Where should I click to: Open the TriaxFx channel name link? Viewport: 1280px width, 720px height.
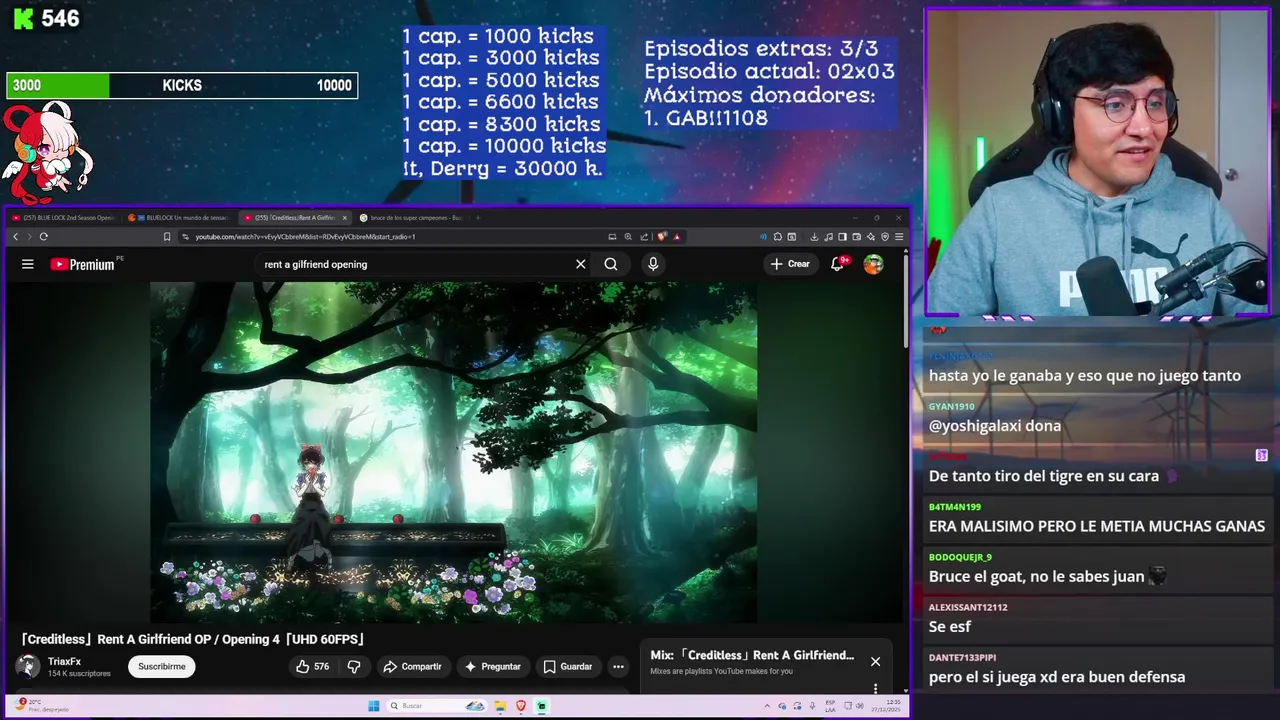click(x=64, y=661)
